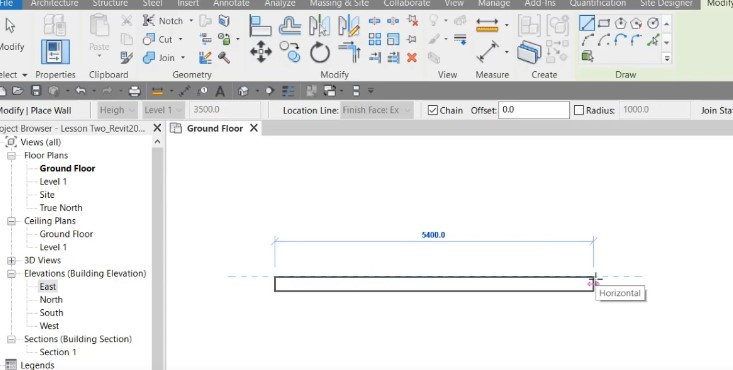Click Undo in quick access toolbar
733x370 pixels.
click(80, 91)
